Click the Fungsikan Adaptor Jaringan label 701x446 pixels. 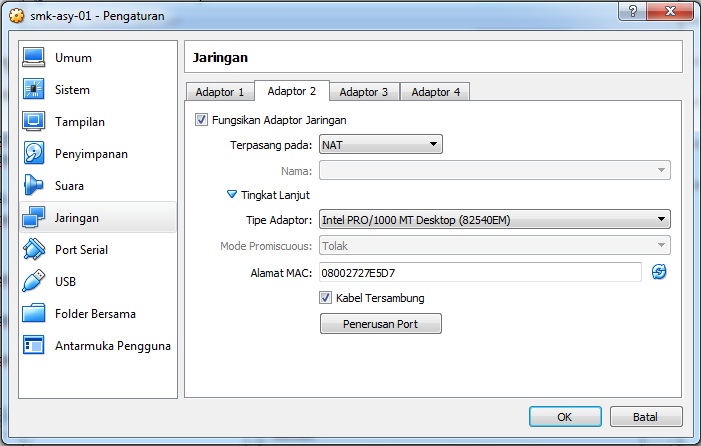point(279,120)
